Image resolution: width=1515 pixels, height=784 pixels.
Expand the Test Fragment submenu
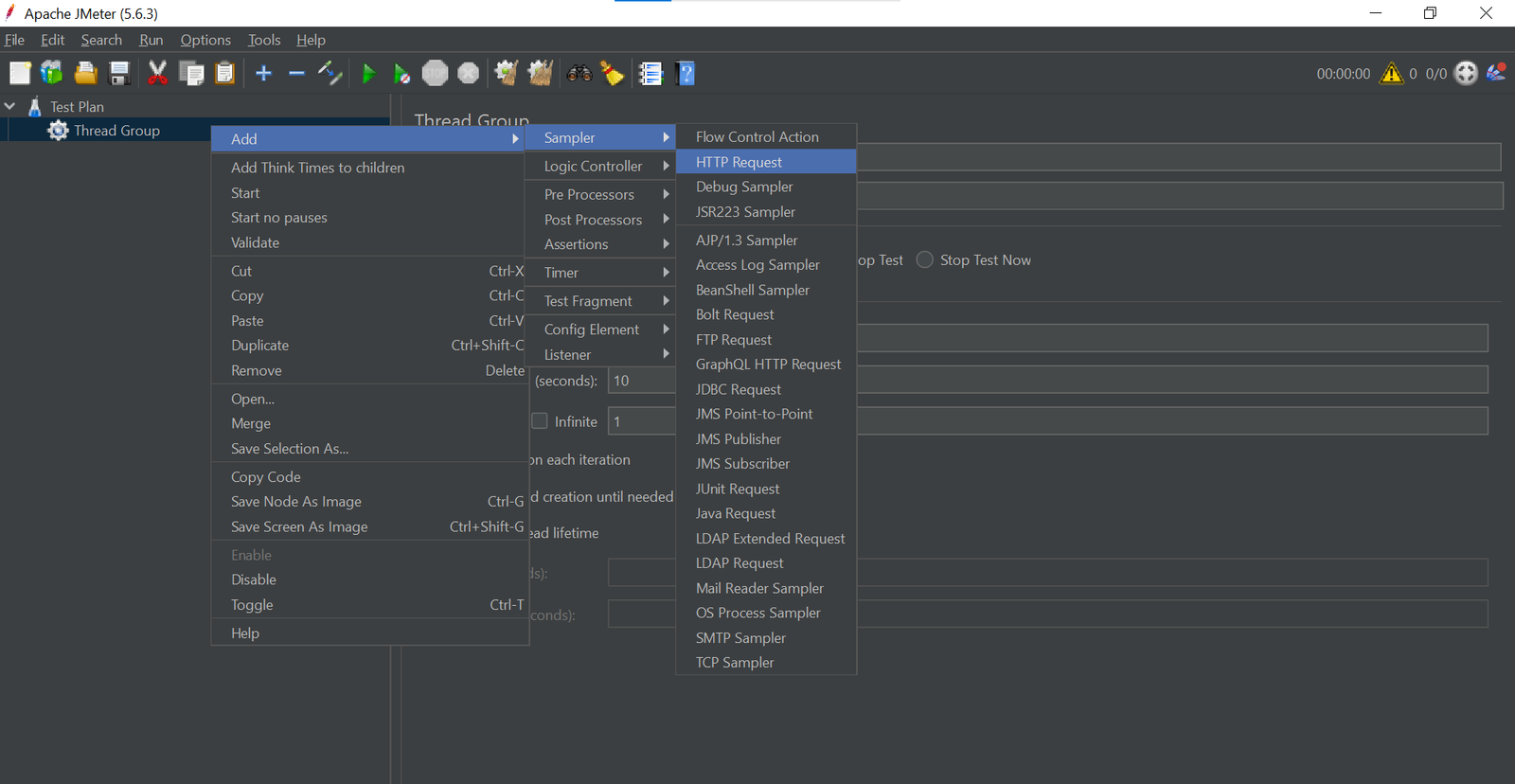click(x=600, y=300)
